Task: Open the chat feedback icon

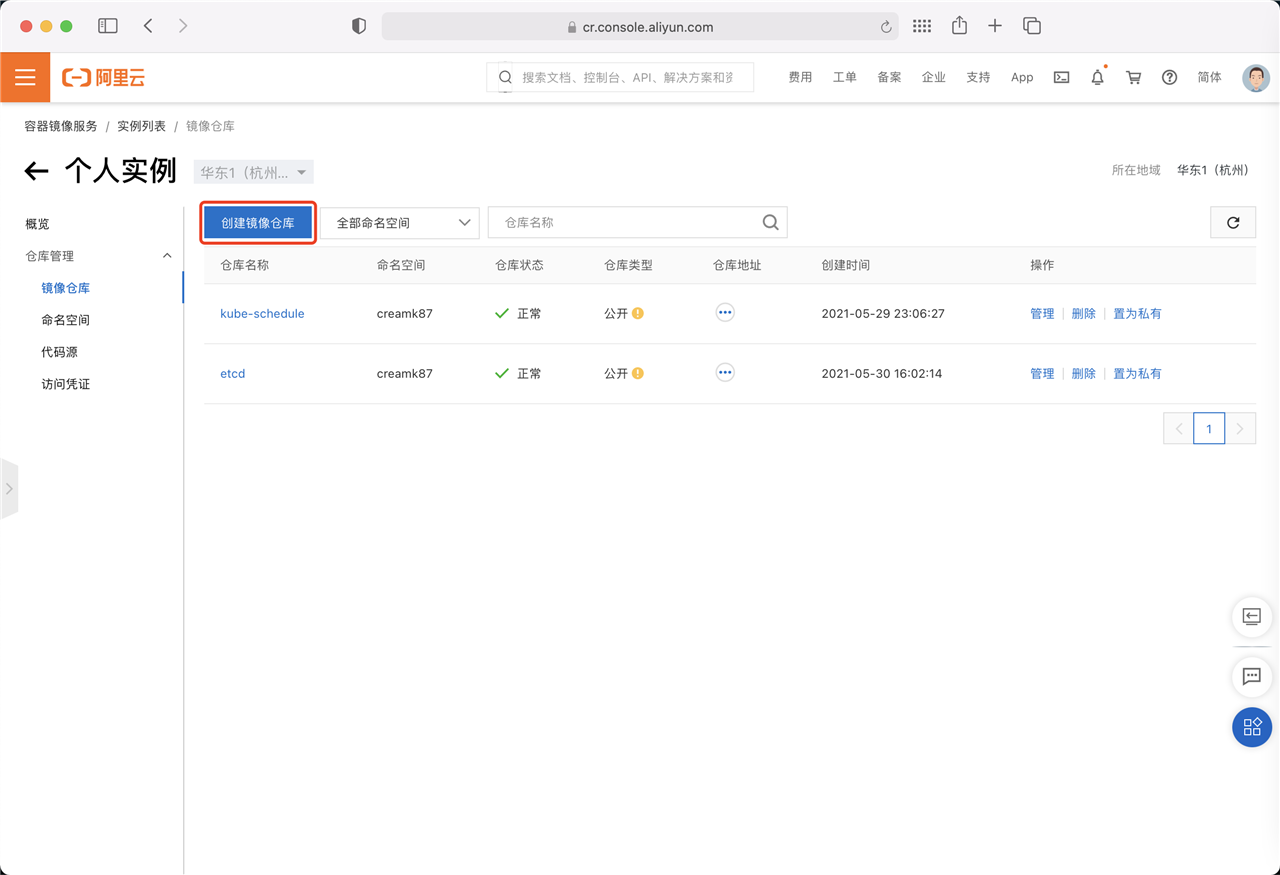Action: click(1251, 676)
